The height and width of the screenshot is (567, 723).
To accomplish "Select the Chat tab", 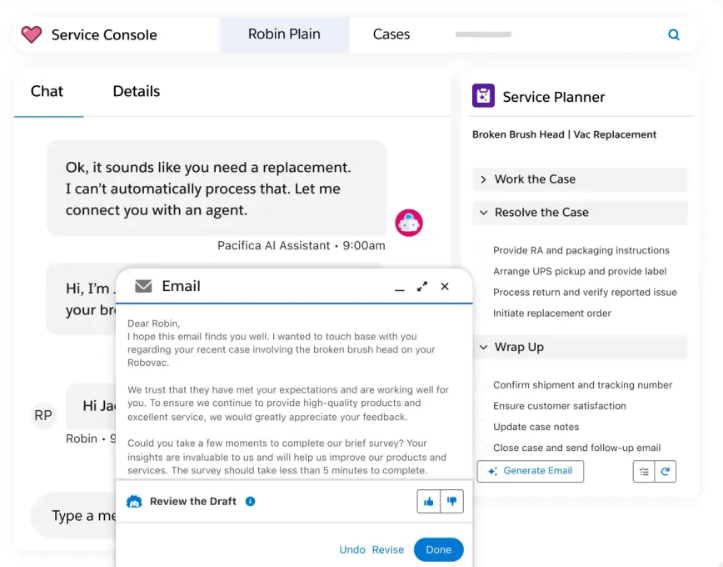I will (x=47, y=91).
